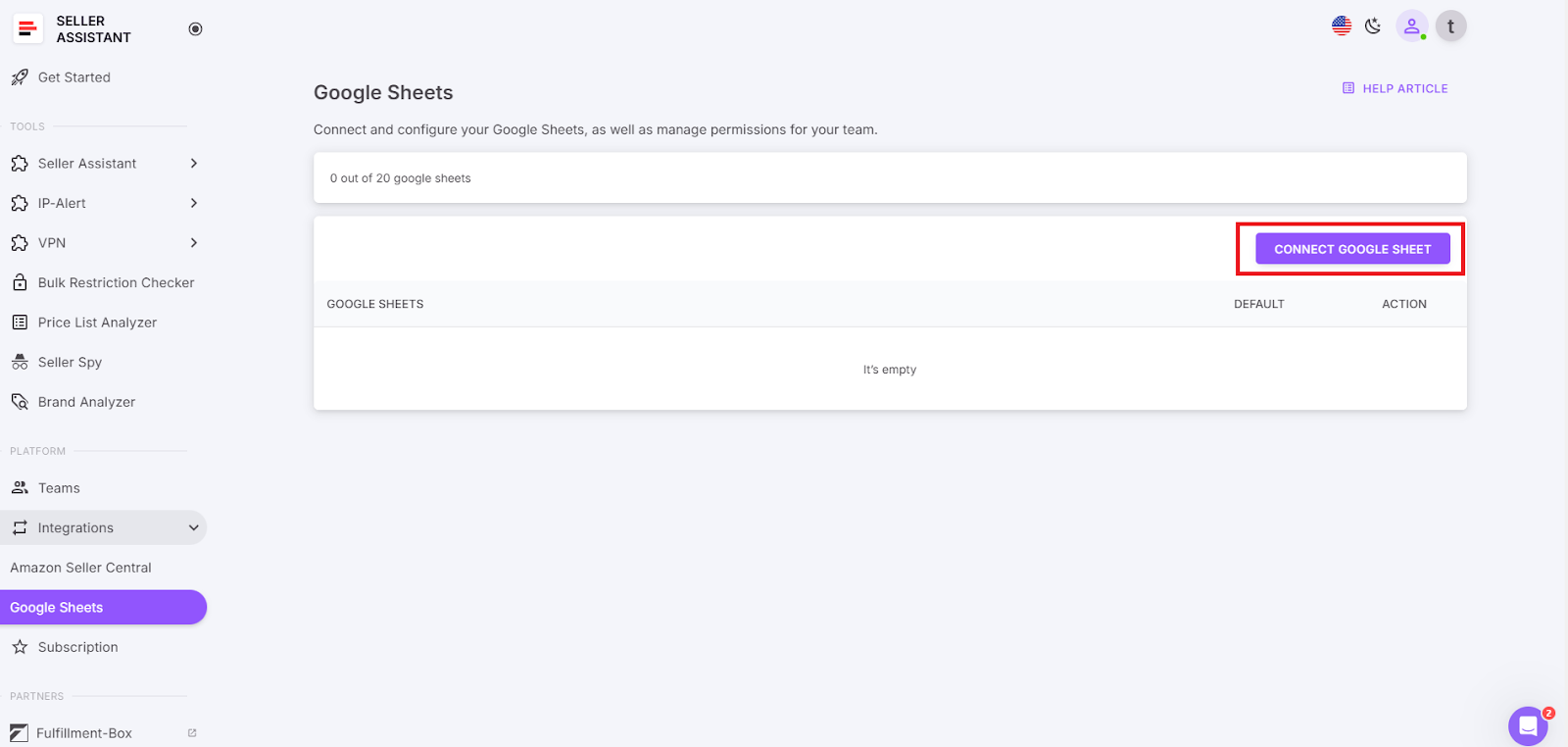Open the Brand Analyzer tool

coord(86,402)
